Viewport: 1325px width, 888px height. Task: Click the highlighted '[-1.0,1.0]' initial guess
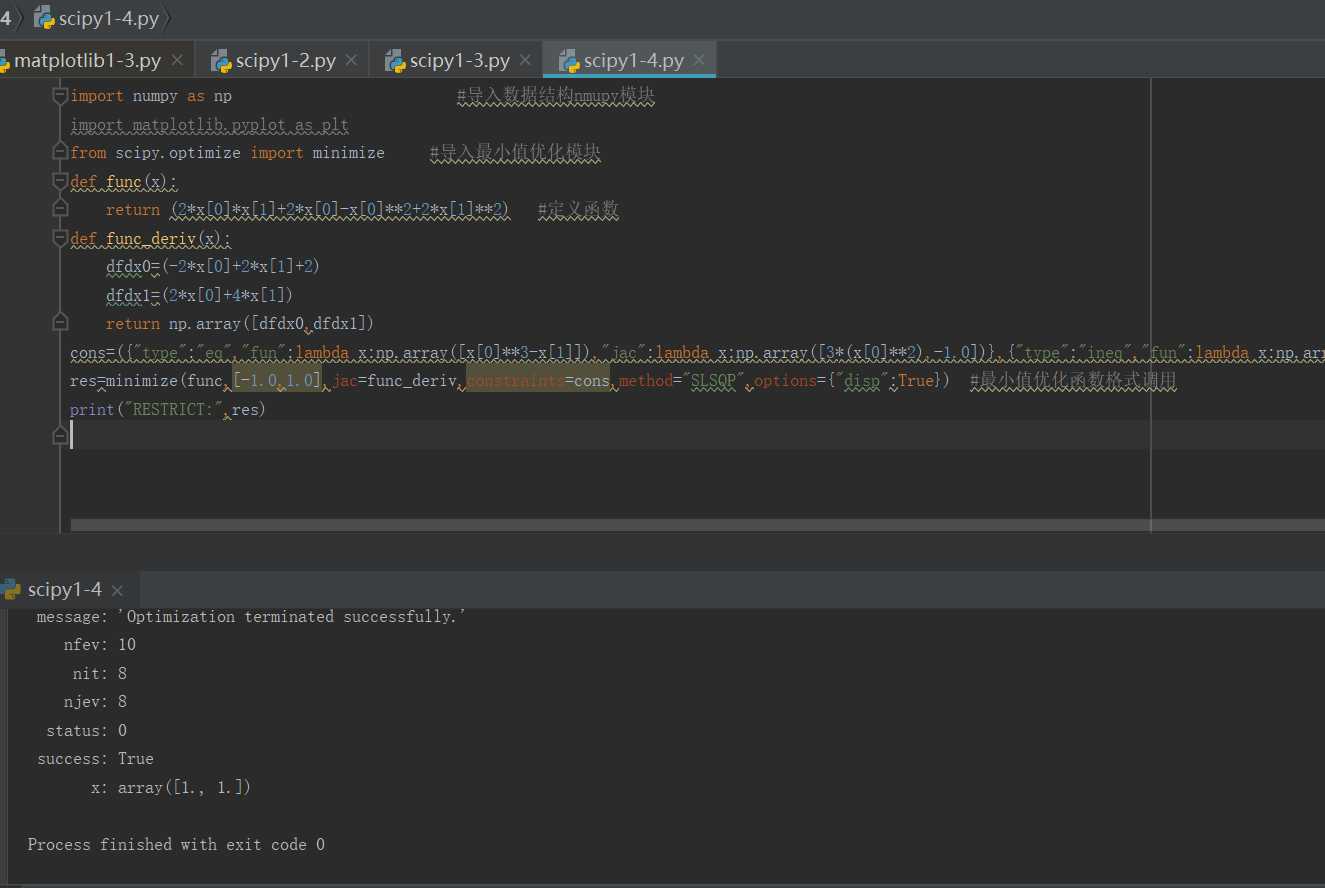[x=278, y=380]
